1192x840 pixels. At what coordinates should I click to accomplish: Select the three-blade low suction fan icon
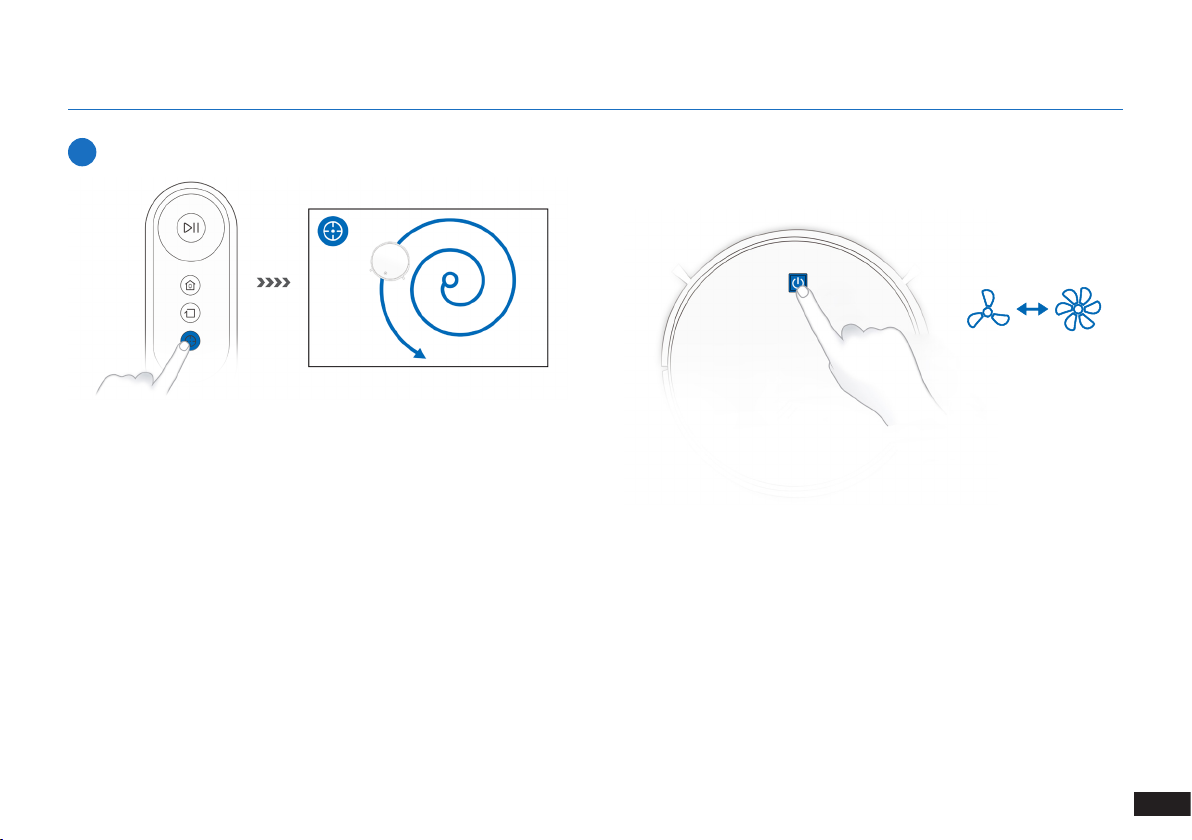(x=987, y=309)
